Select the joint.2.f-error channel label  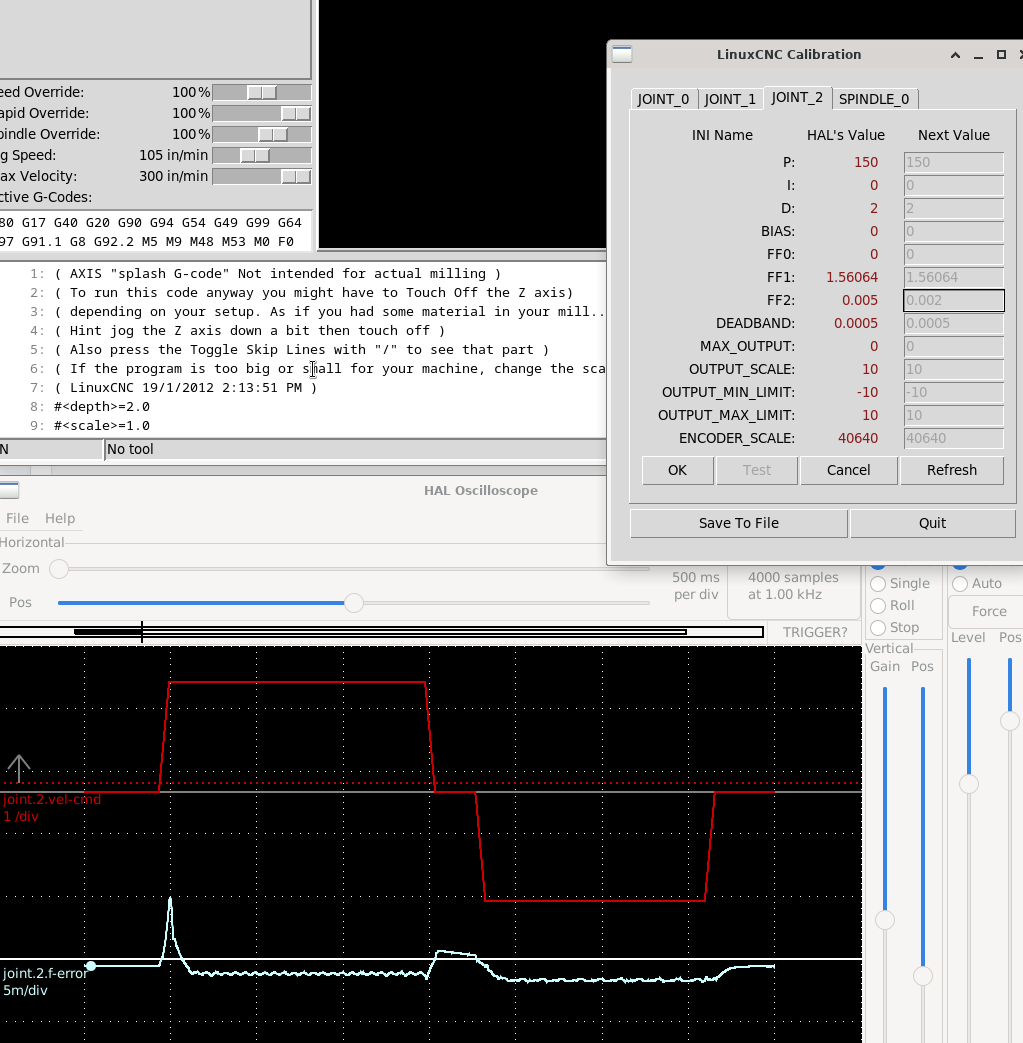tap(45, 982)
